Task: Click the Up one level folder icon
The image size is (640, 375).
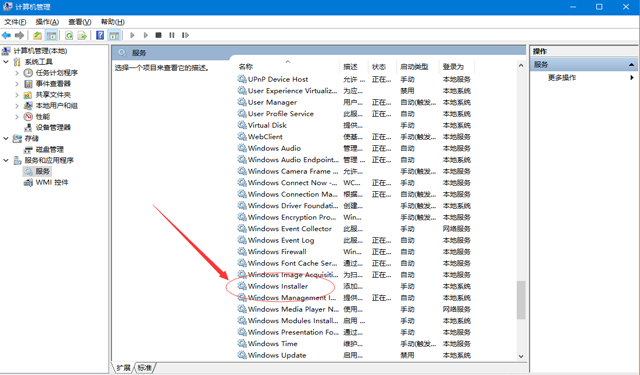Action: coord(38,36)
